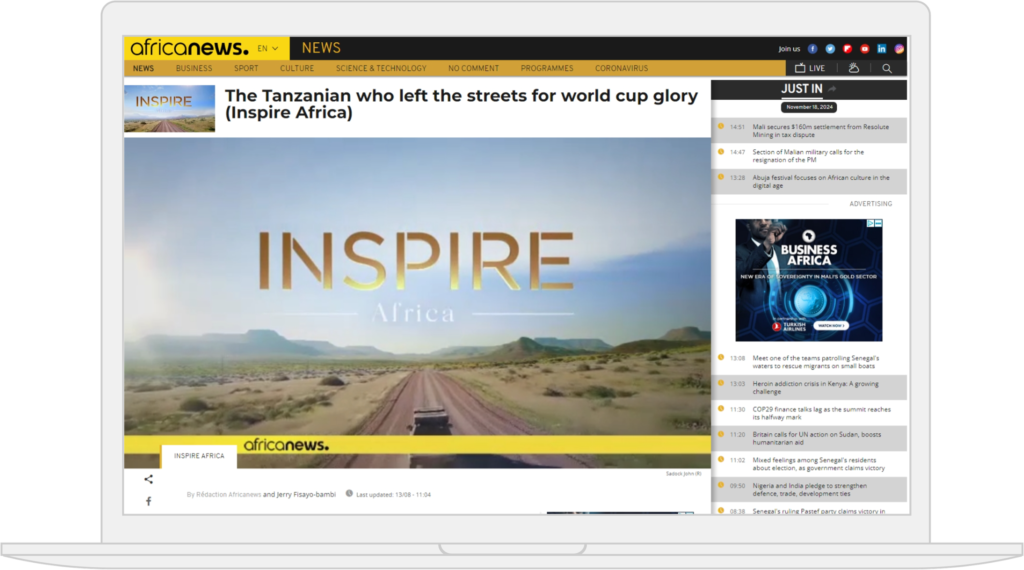Click the Last updated 13/08 timestamp

(393, 495)
